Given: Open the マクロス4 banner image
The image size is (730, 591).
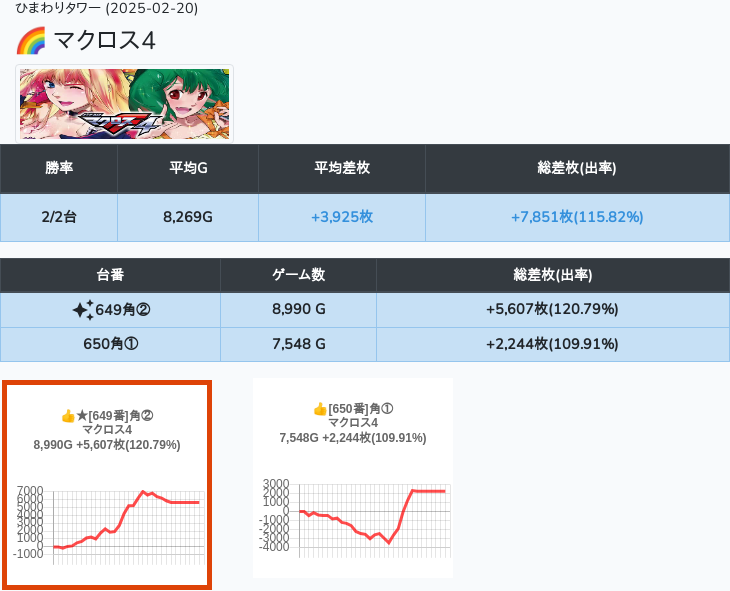Looking at the screenshot, I should click(124, 104).
